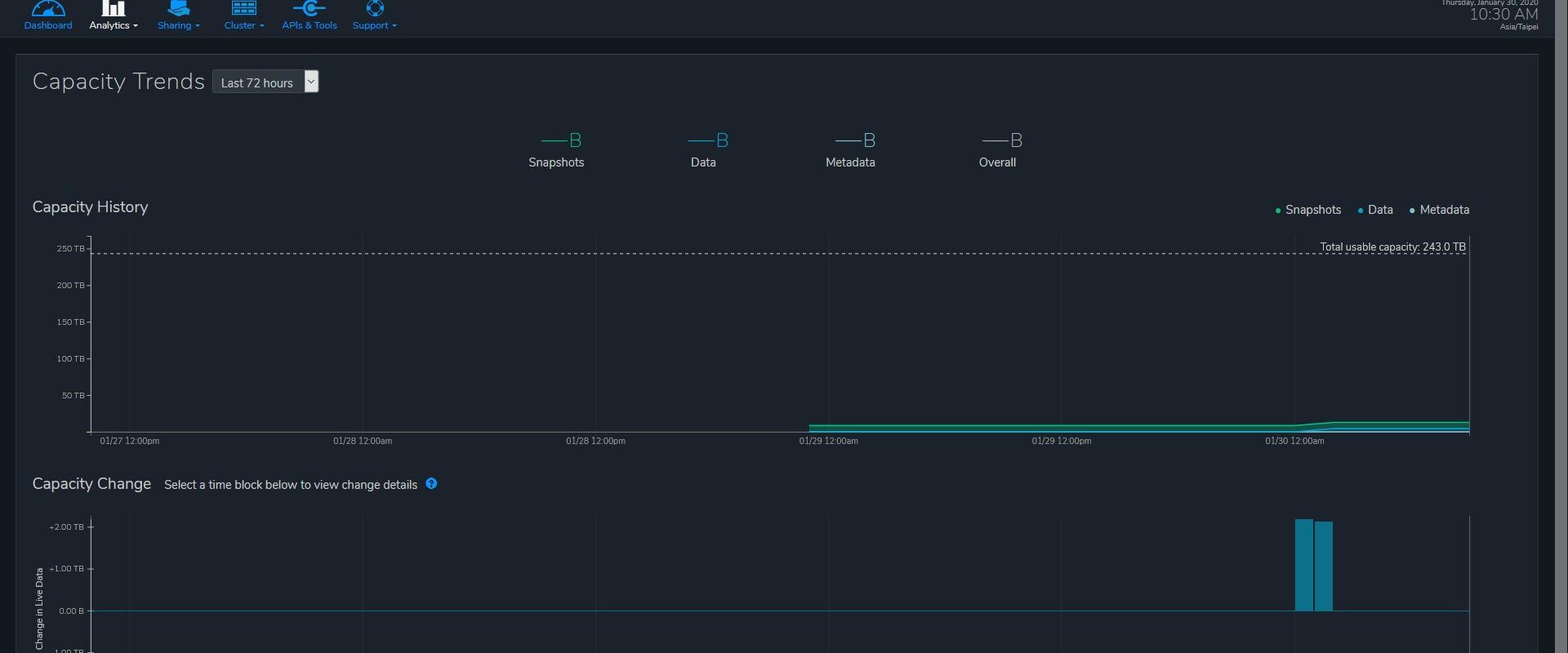Click the '100 TB' y-axis label
This screenshot has width=1568, height=653.
70,358
